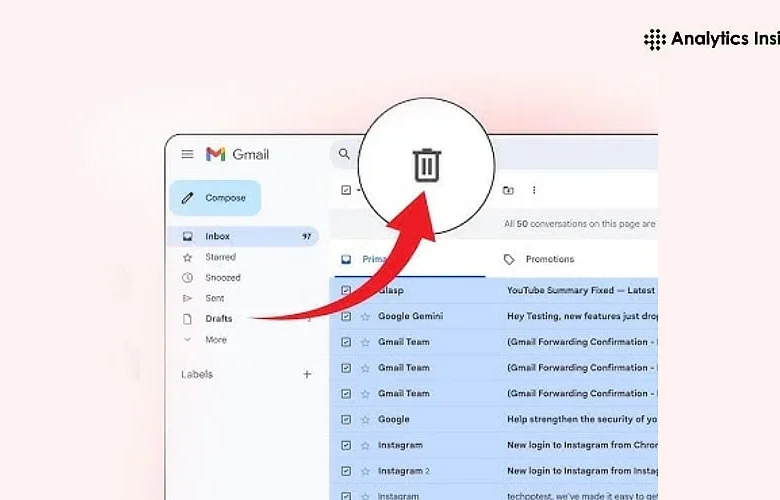This screenshot has width=780, height=500.
Task: Click the Drafts page icon in sidebar
Action: coord(188,319)
